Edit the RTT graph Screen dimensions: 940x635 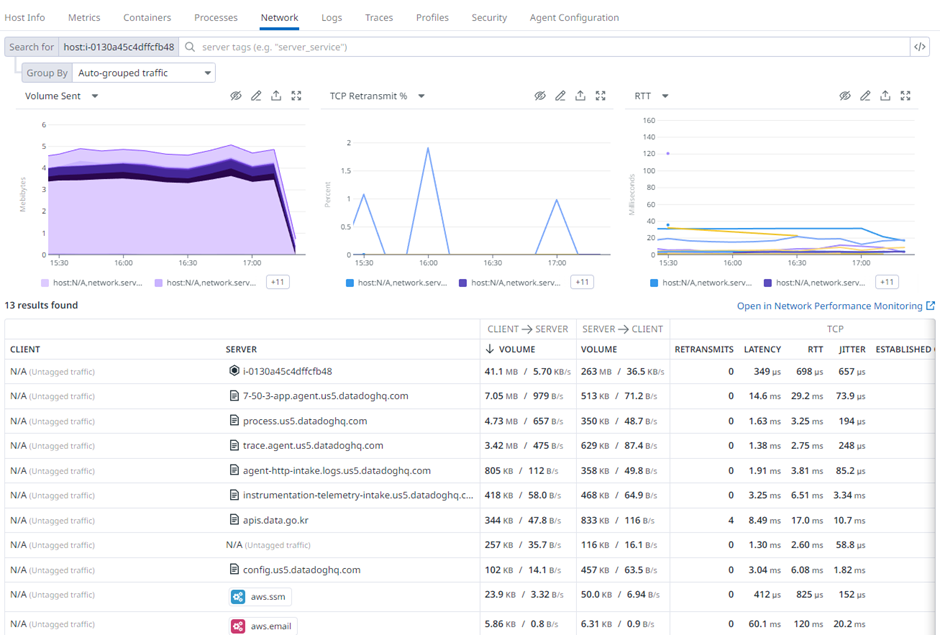(865, 96)
